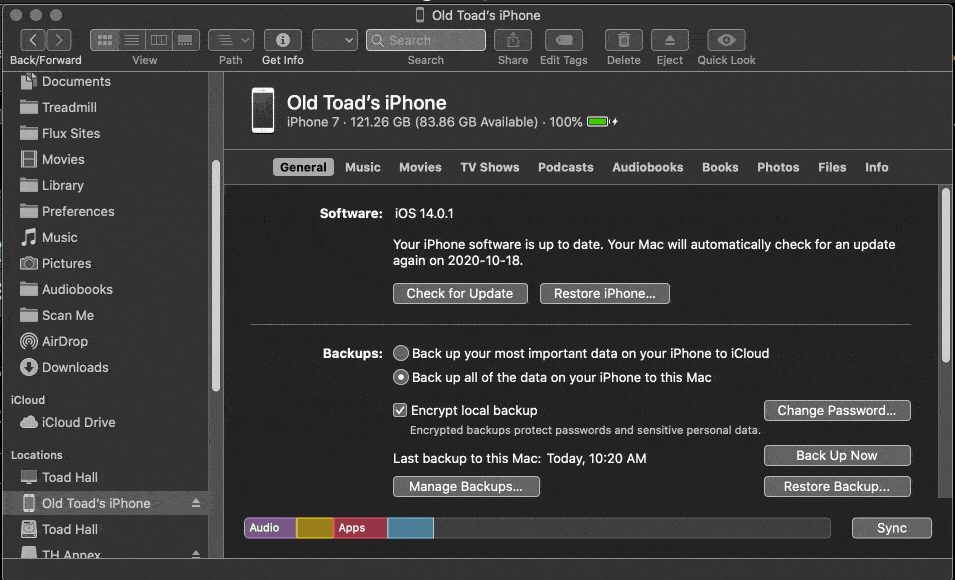Click the device pane vertical scrollbar

pos(945,275)
